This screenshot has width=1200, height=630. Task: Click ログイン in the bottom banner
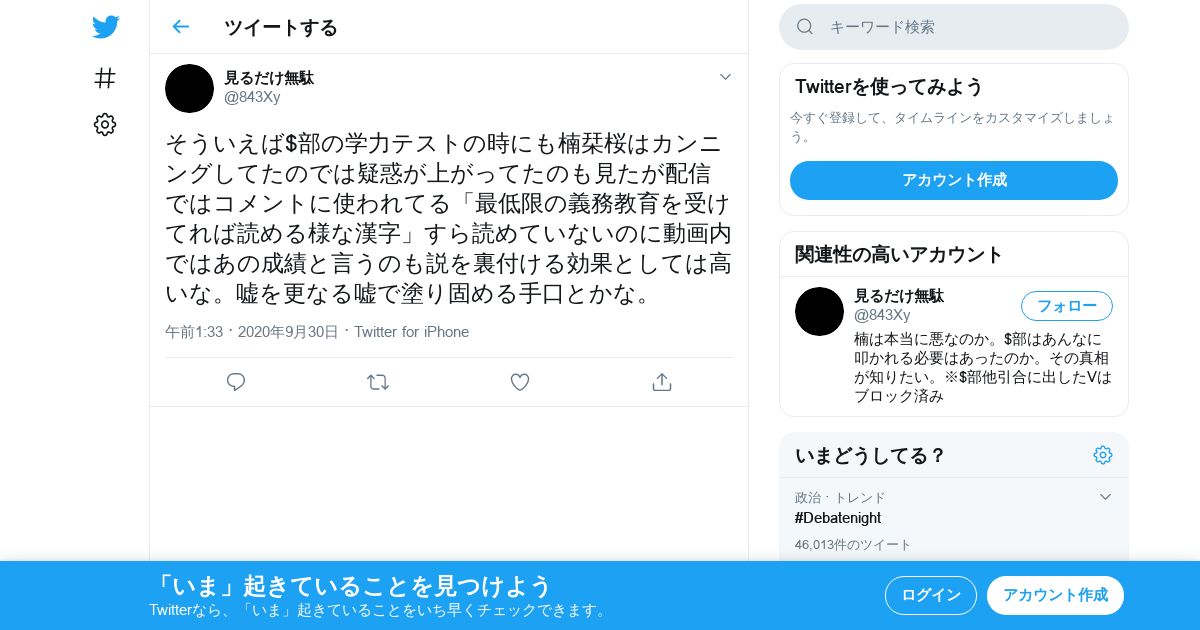coord(931,595)
